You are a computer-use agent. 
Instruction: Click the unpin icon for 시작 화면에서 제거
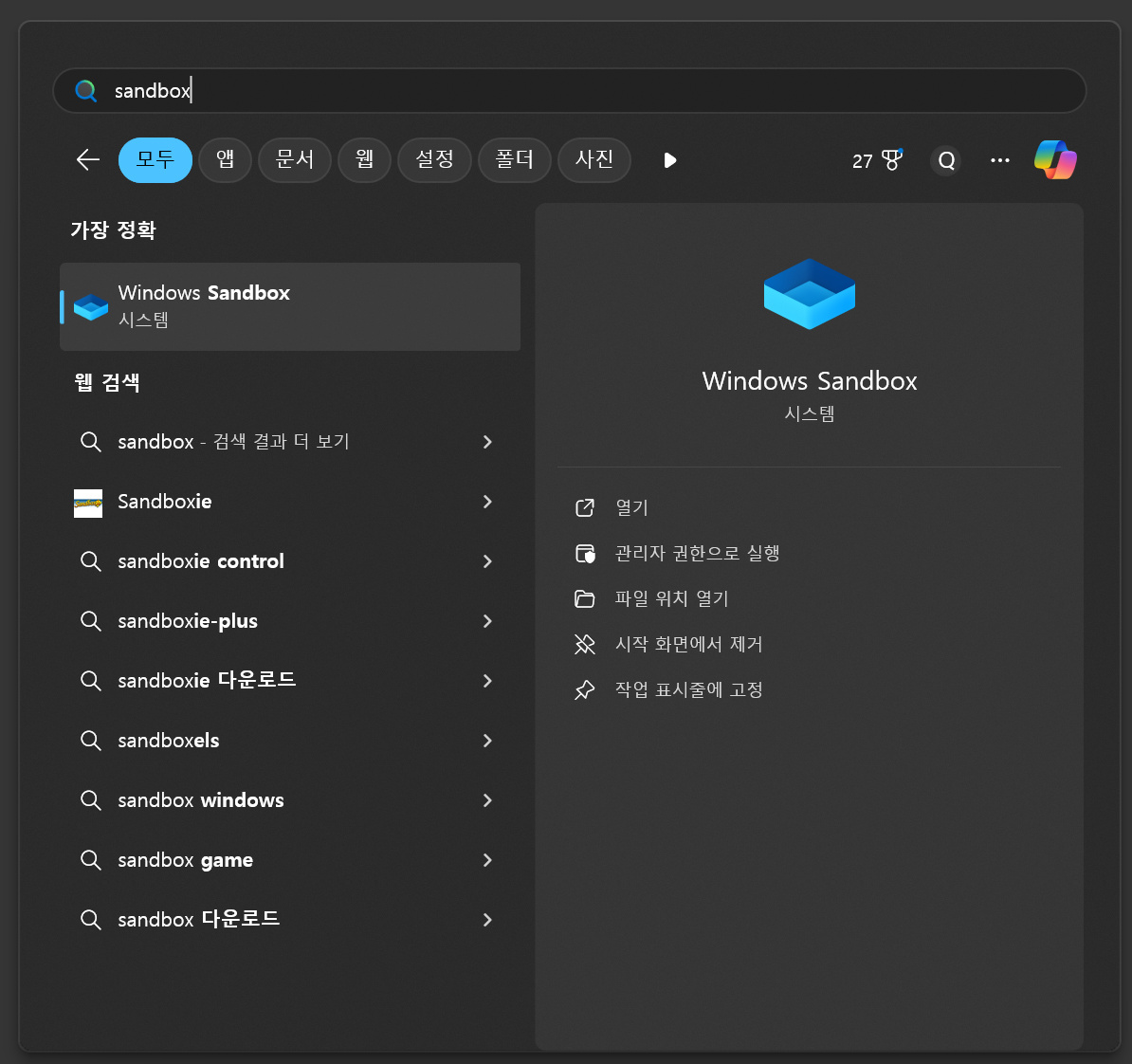pyautogui.click(x=585, y=644)
